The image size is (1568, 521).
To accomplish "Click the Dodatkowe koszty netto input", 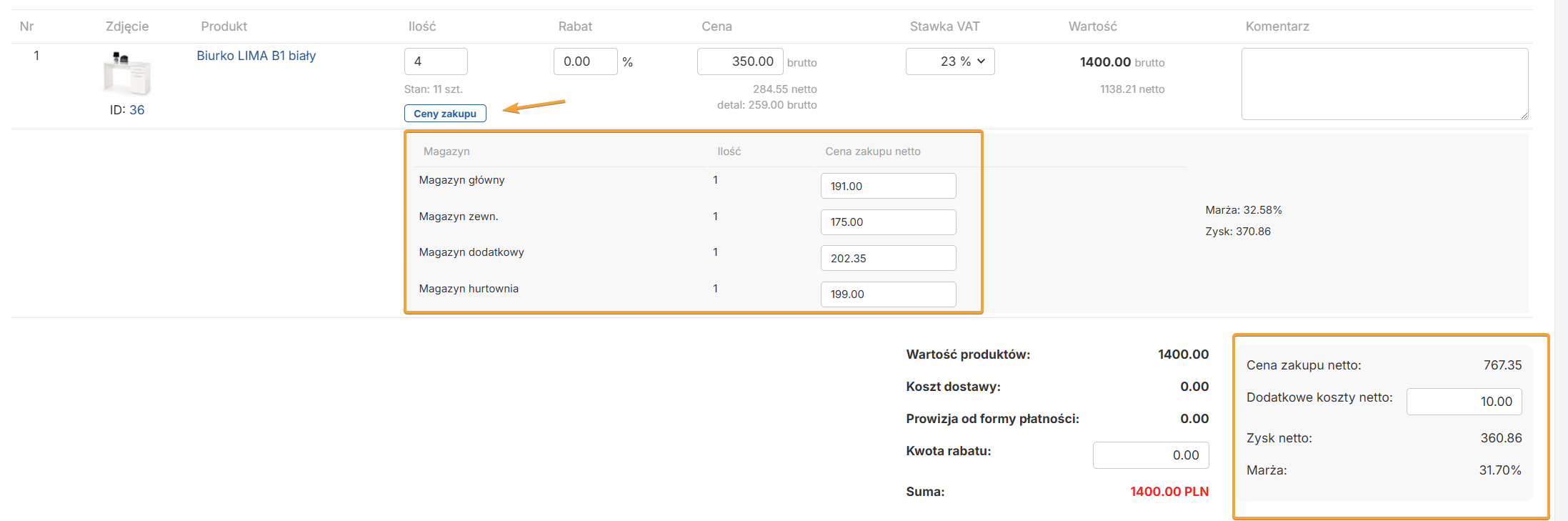I will point(1464,402).
